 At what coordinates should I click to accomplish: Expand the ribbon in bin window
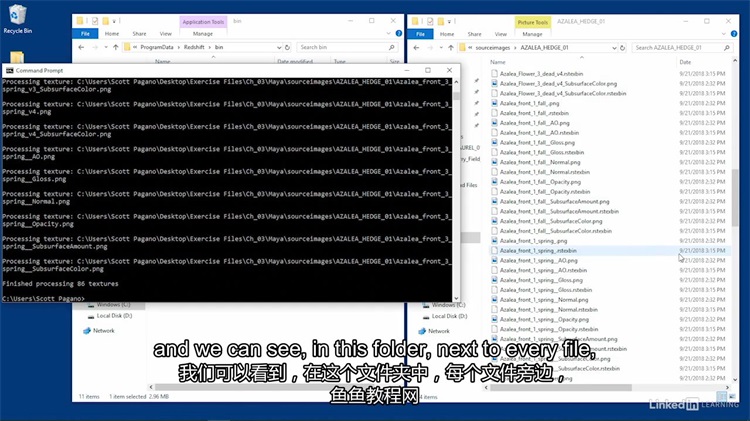pyautogui.click(x=388, y=33)
